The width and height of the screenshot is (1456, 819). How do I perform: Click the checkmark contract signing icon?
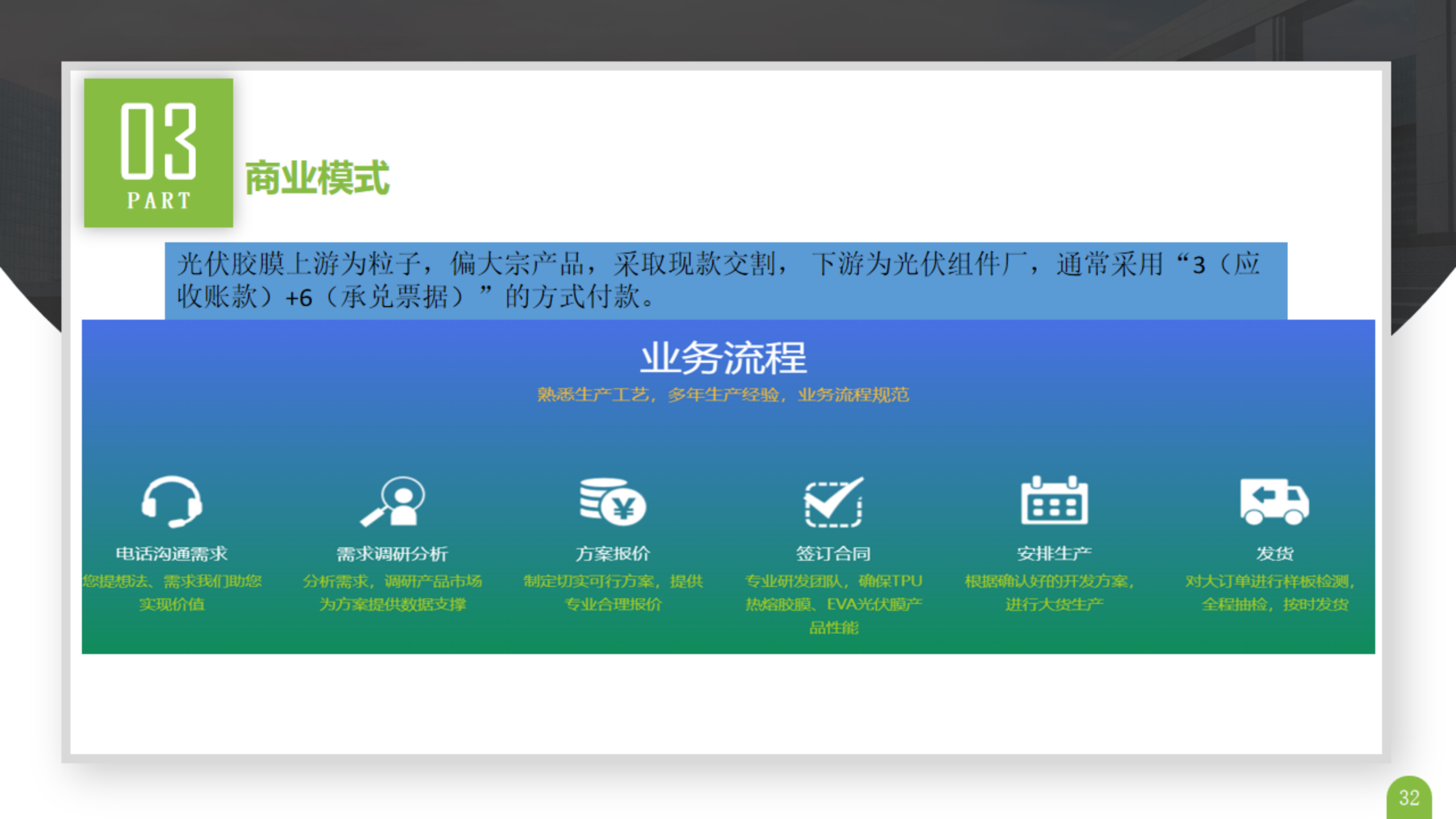[x=833, y=502]
